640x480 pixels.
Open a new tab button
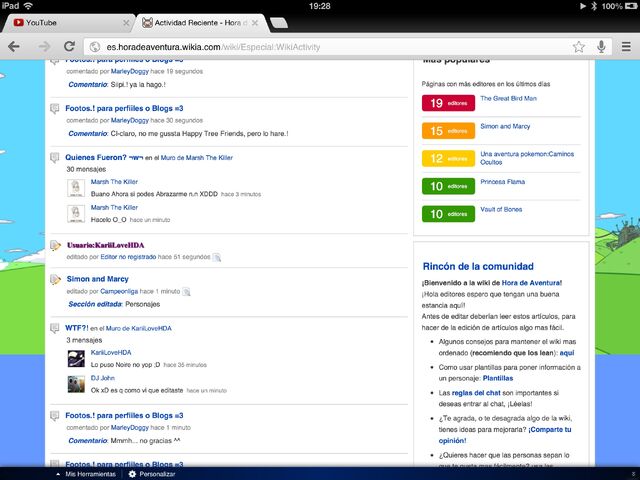click(x=279, y=23)
